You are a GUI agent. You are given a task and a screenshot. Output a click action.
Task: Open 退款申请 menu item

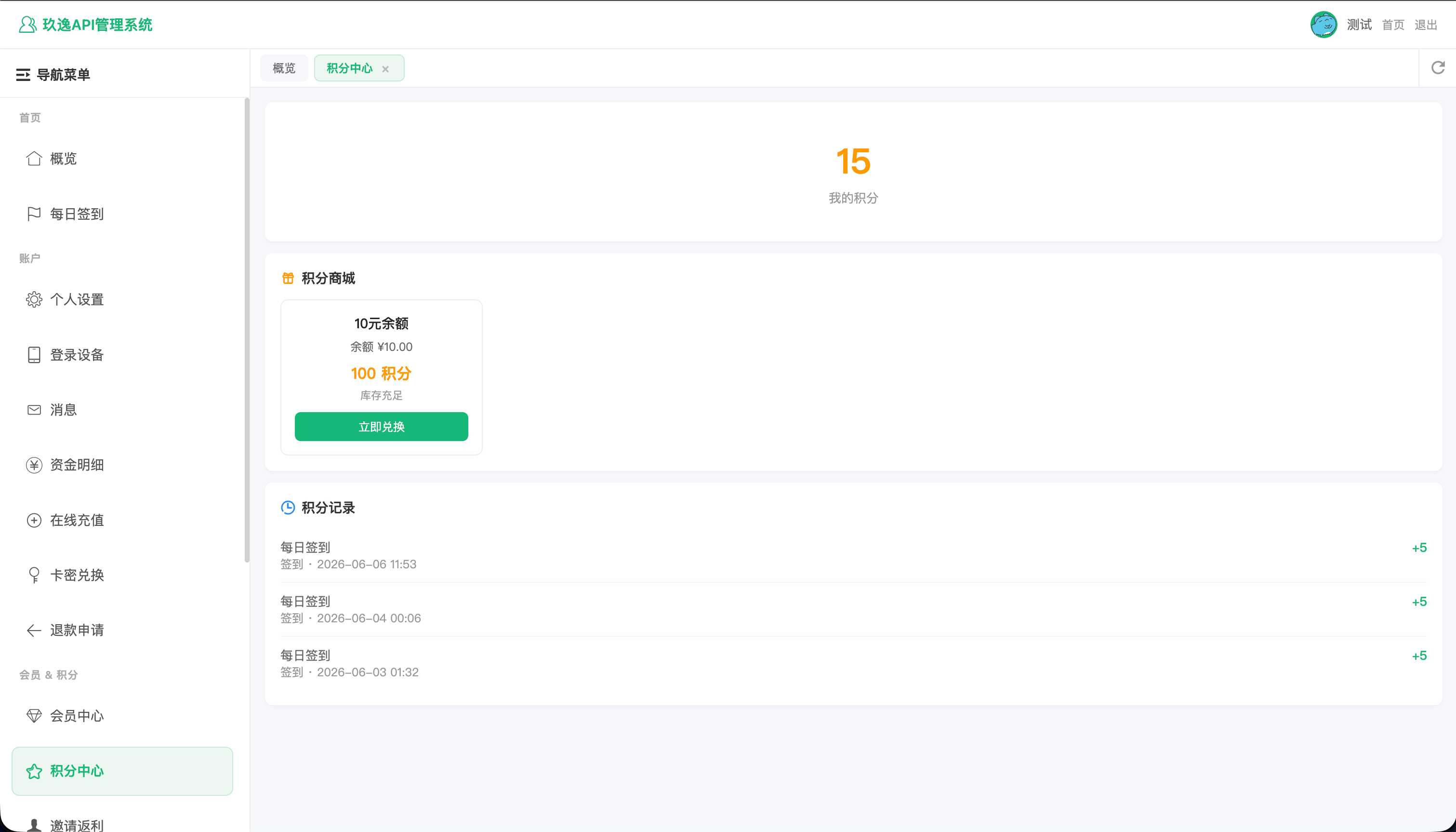click(122, 631)
